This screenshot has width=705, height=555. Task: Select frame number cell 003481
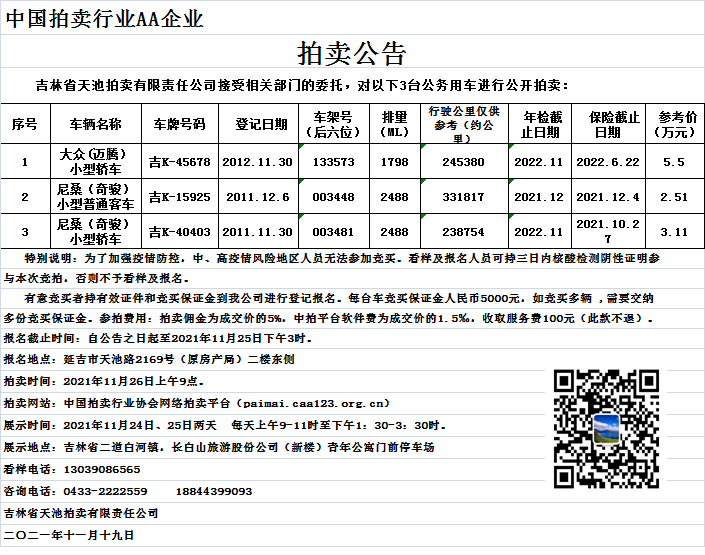334,231
